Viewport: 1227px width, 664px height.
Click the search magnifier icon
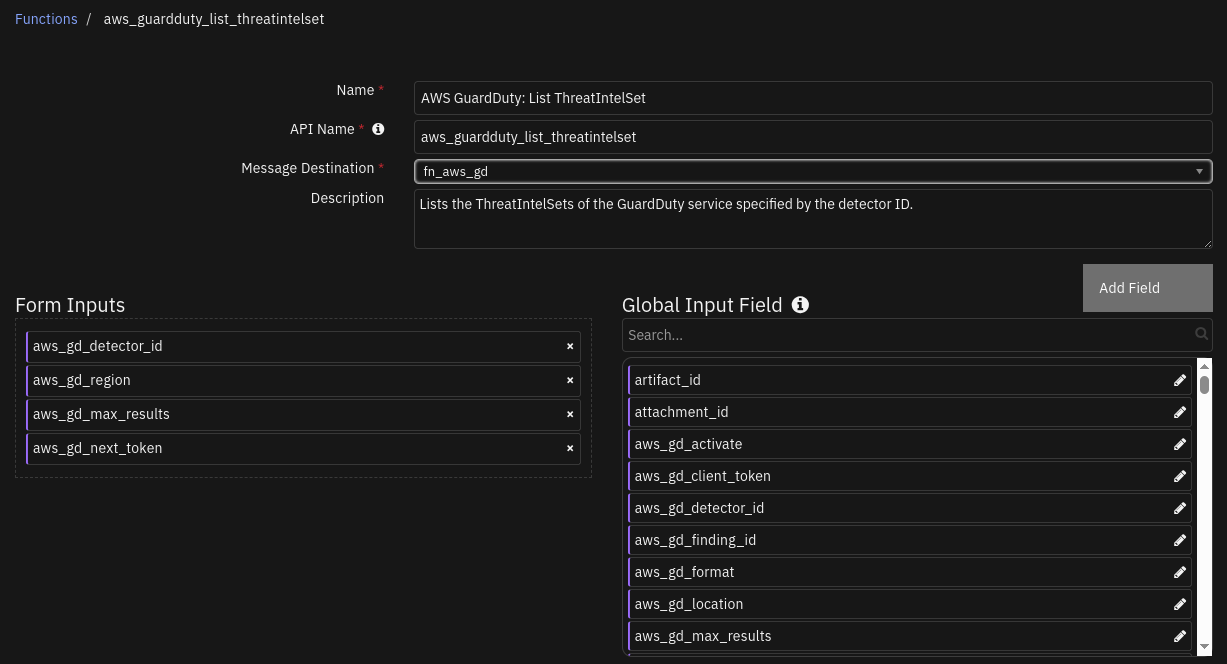coord(1201,334)
